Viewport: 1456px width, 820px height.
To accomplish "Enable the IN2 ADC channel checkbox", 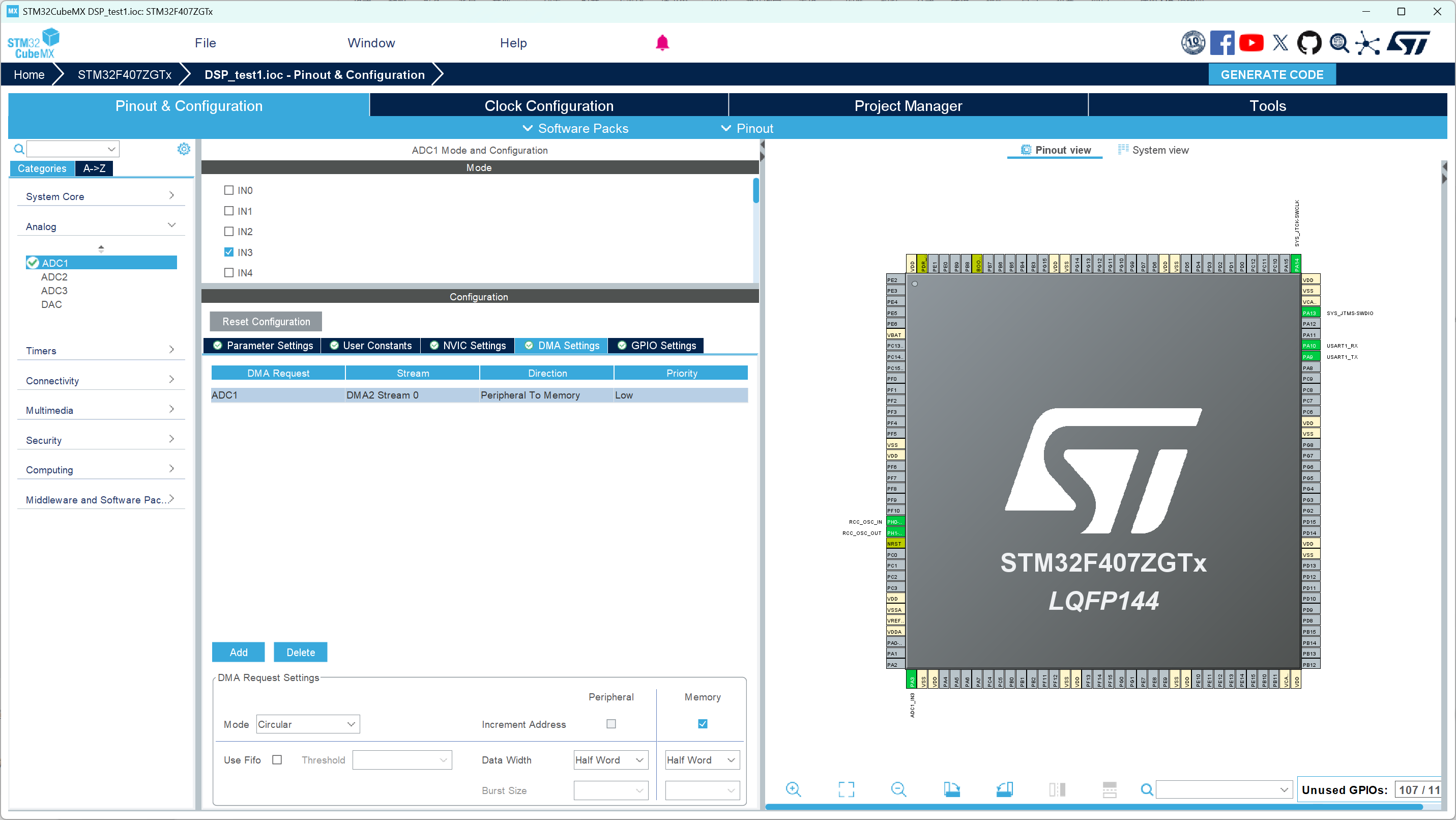I will coord(228,231).
